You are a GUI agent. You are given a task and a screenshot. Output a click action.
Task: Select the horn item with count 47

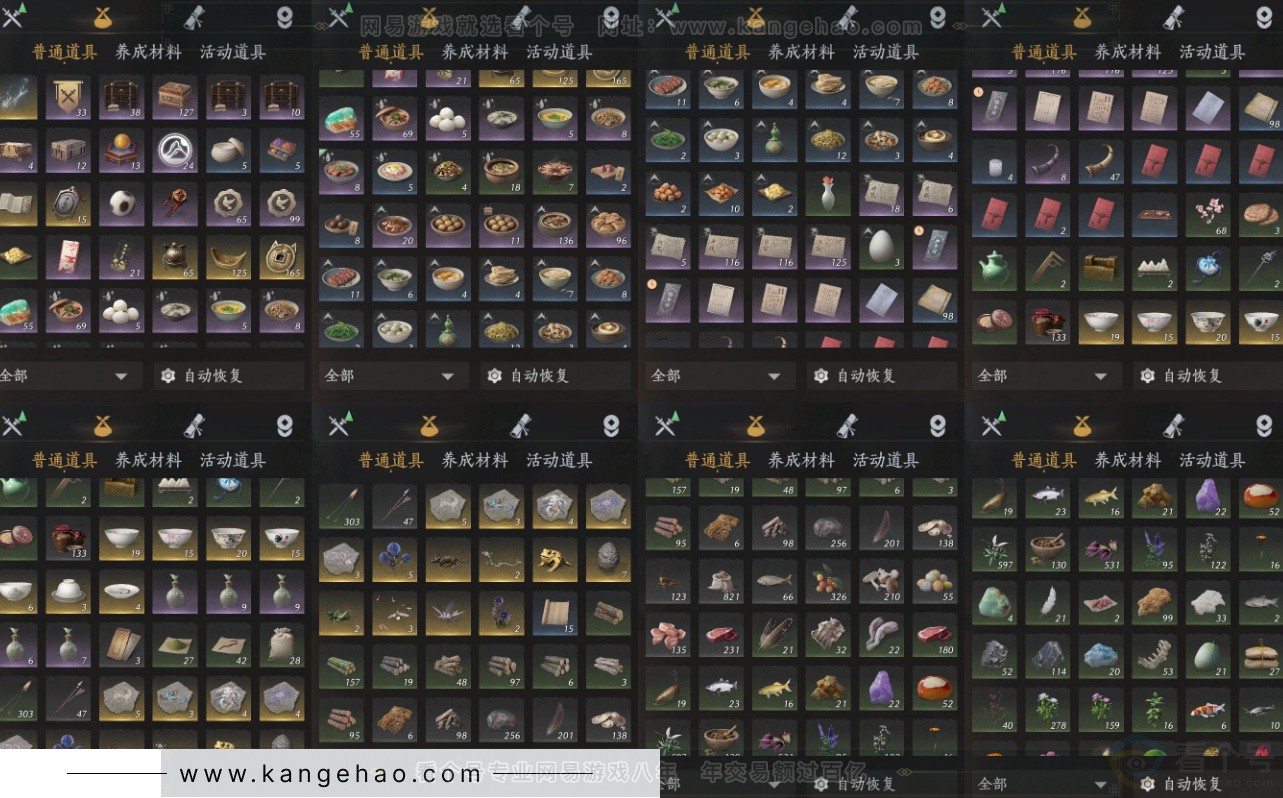coord(1101,160)
